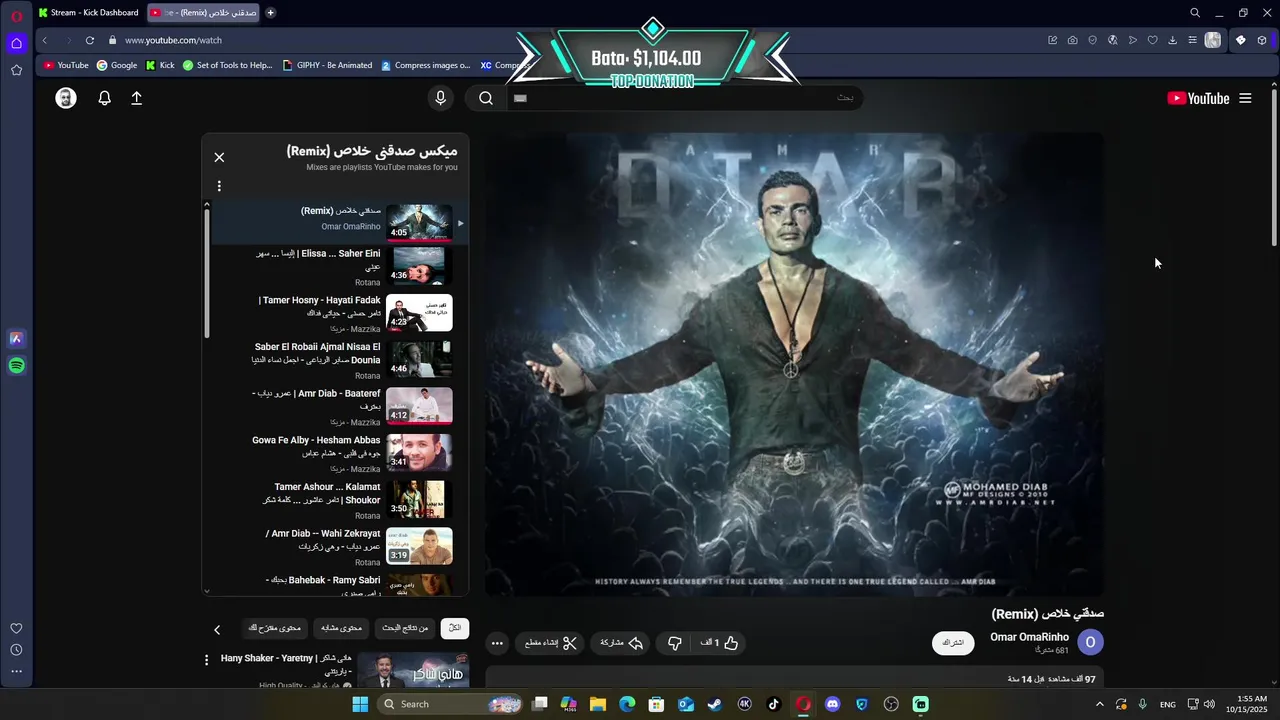Image resolution: width=1280 pixels, height=720 pixels.
Task: Click the page vertical scrollbar
Action: click(1274, 170)
